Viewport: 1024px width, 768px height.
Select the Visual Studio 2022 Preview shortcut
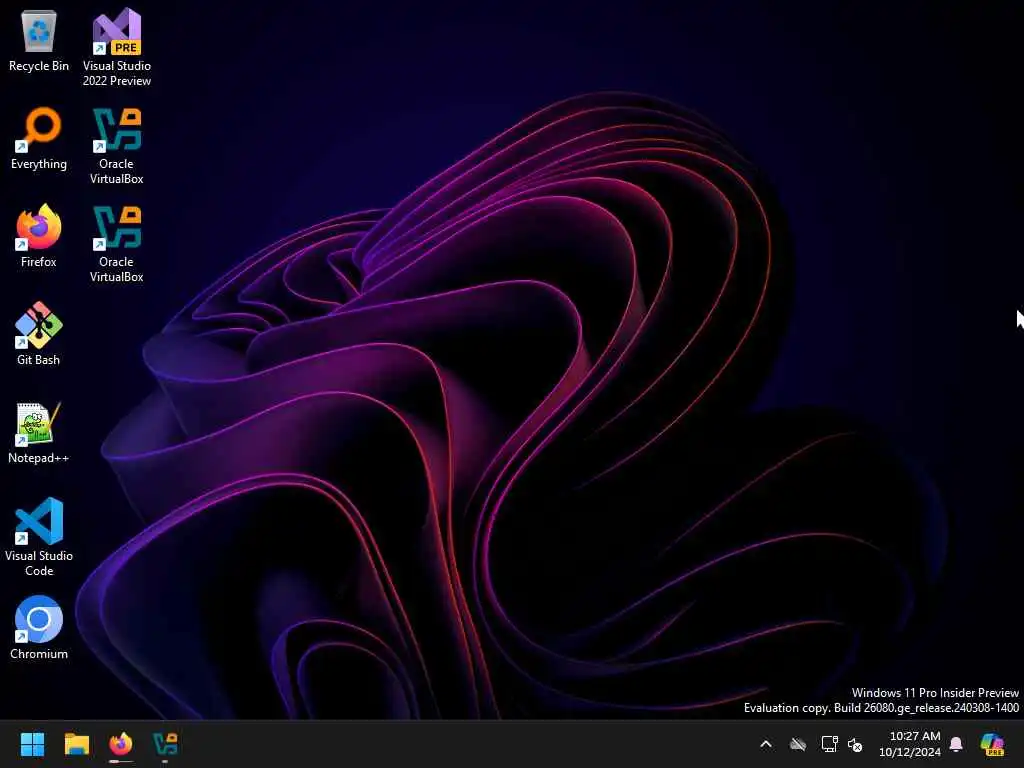pyautogui.click(x=117, y=47)
